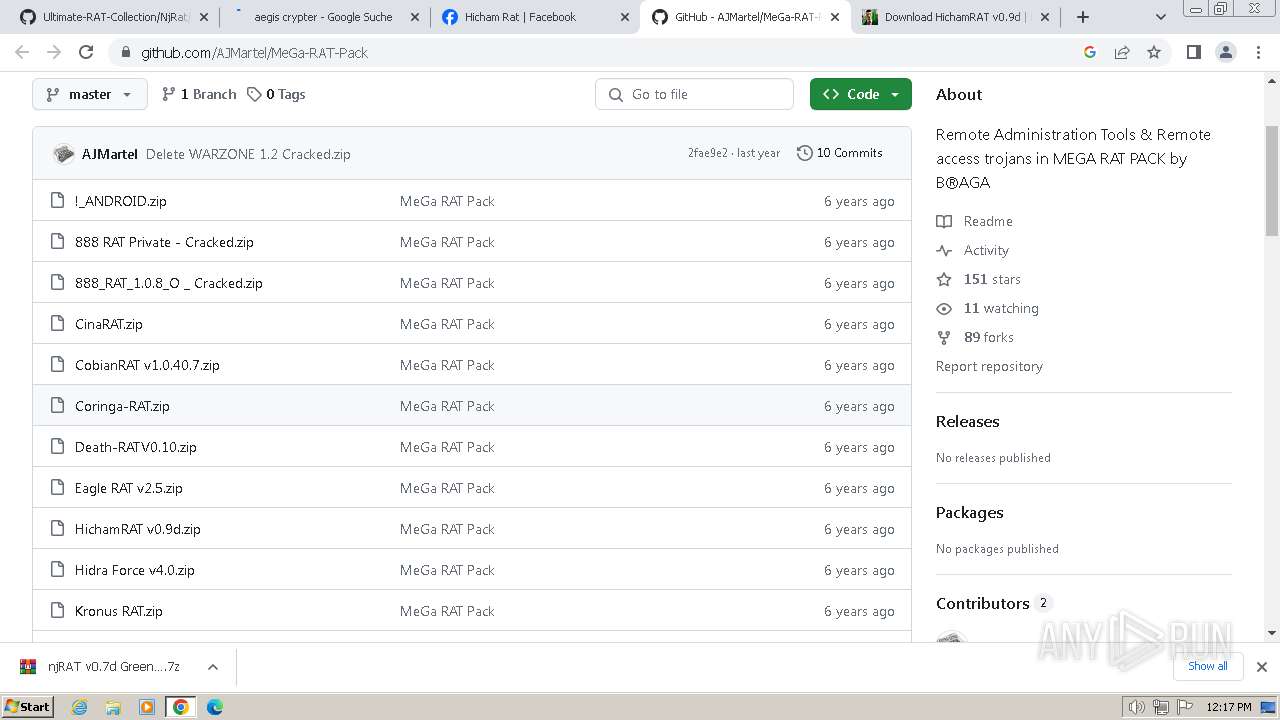Open the browser side panel icon
The width and height of the screenshot is (1280, 720).
(x=1193, y=52)
